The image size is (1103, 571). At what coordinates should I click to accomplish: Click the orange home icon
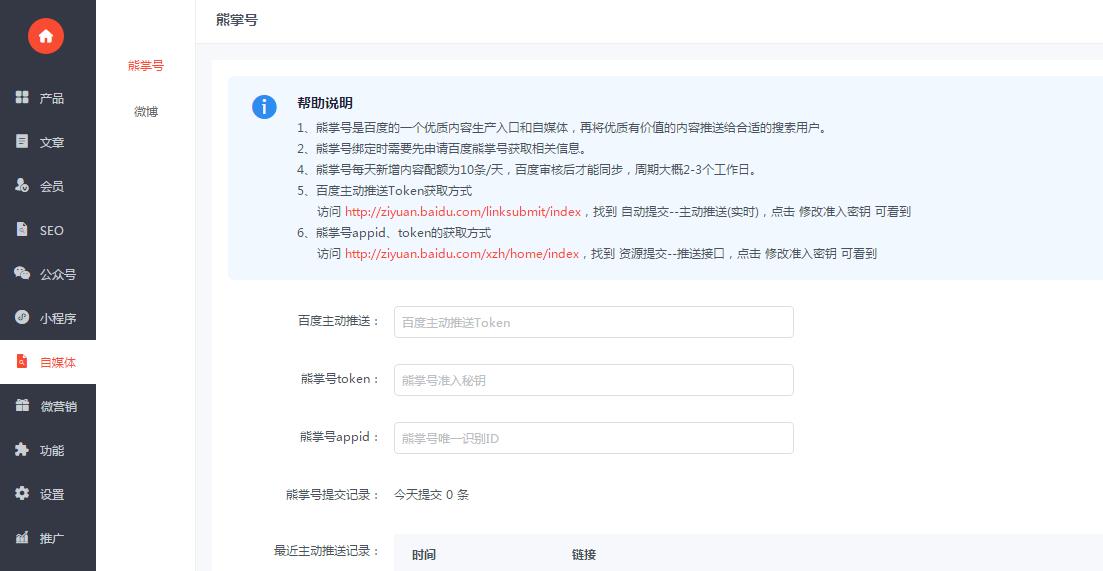46,36
